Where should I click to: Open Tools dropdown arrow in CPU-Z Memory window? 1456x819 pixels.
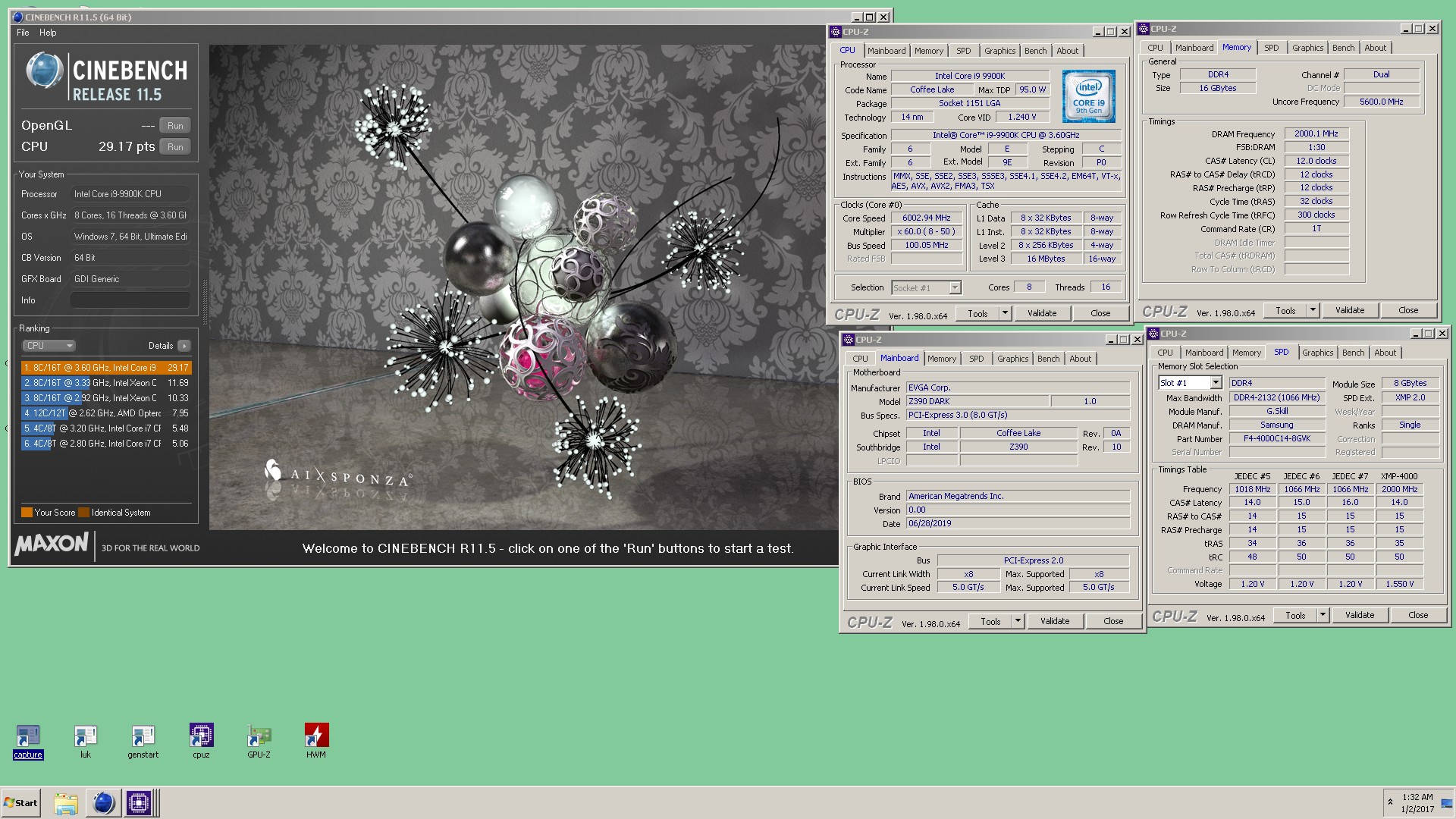[1313, 310]
